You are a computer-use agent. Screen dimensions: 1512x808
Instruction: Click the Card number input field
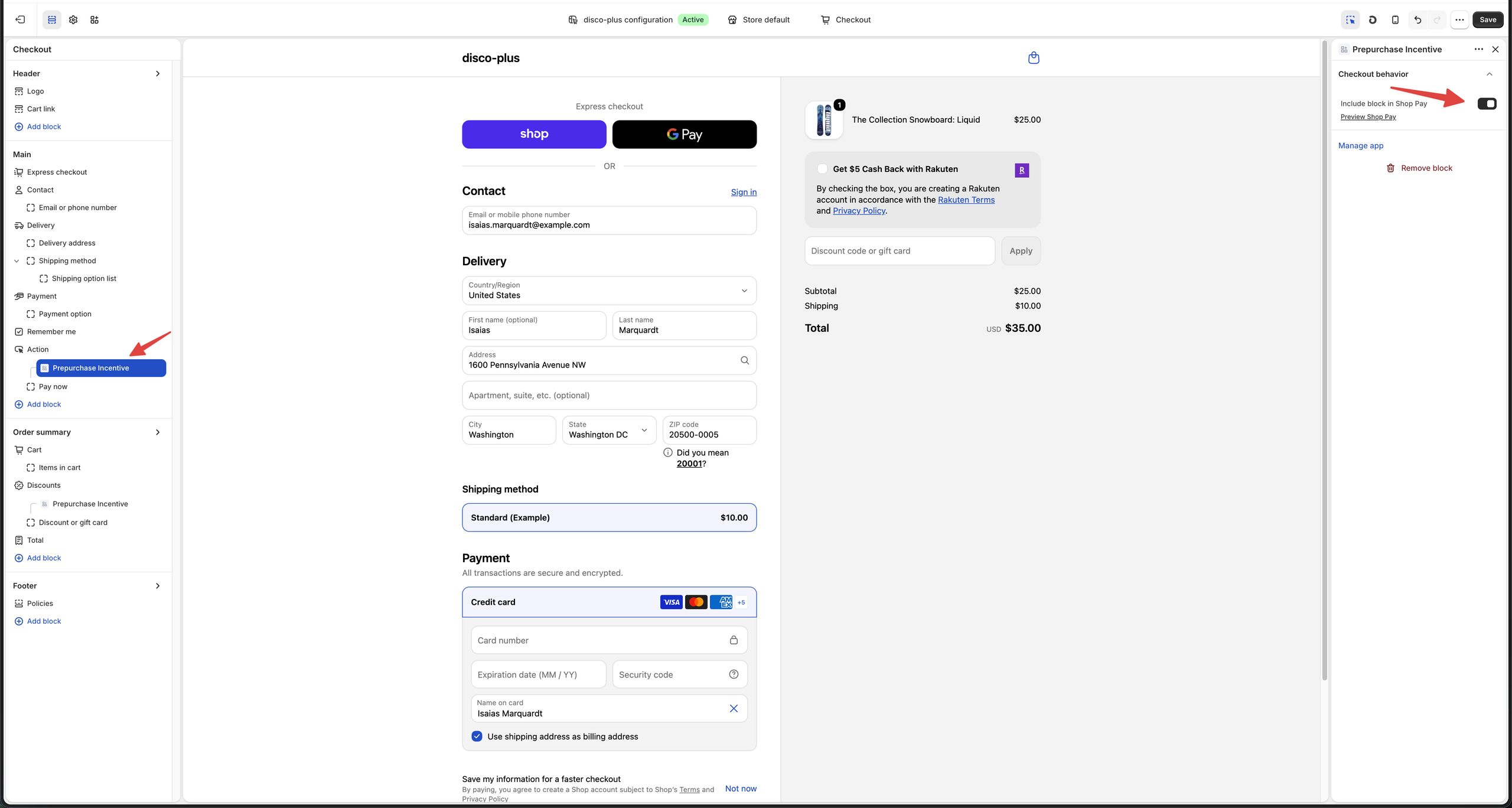click(609, 640)
